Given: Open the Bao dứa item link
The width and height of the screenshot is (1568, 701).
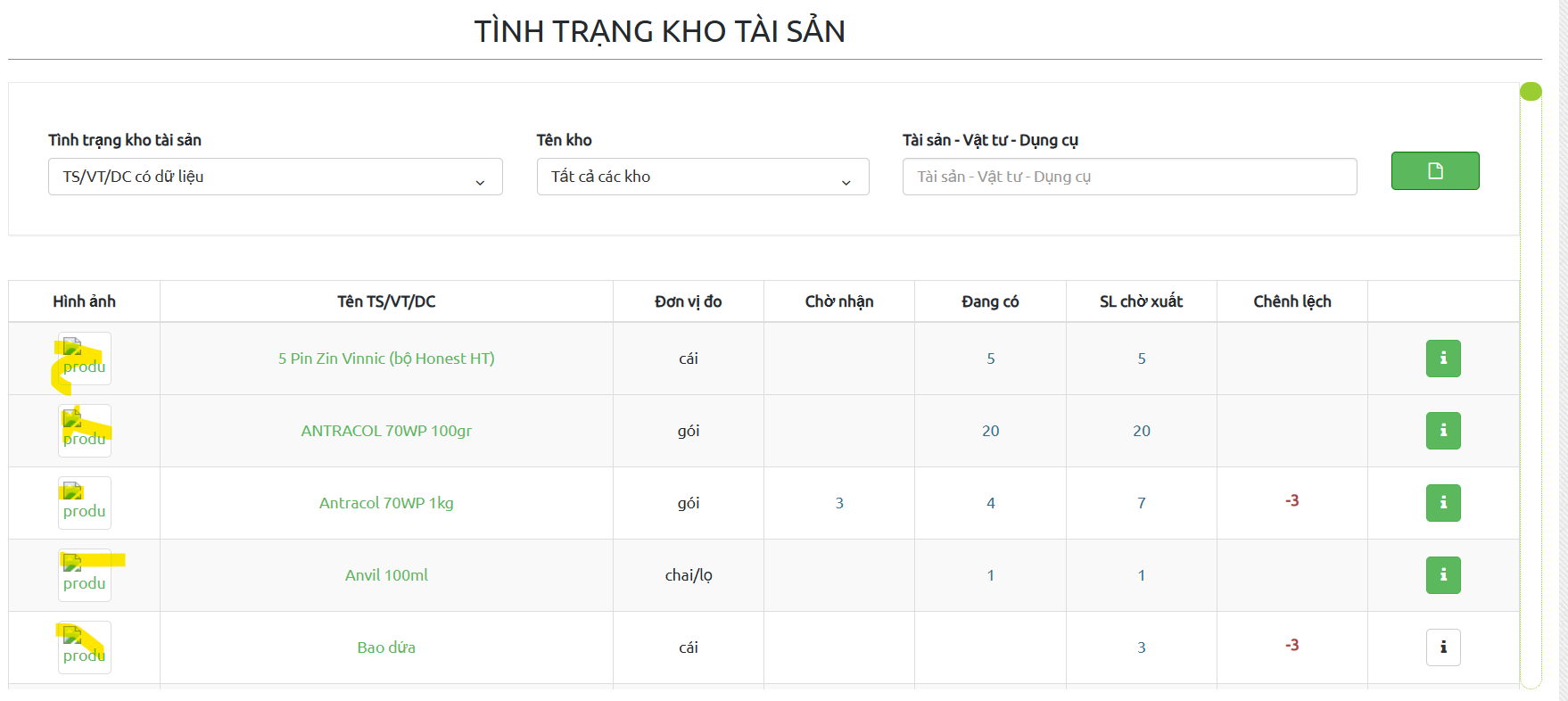Looking at the screenshot, I should (x=386, y=647).
